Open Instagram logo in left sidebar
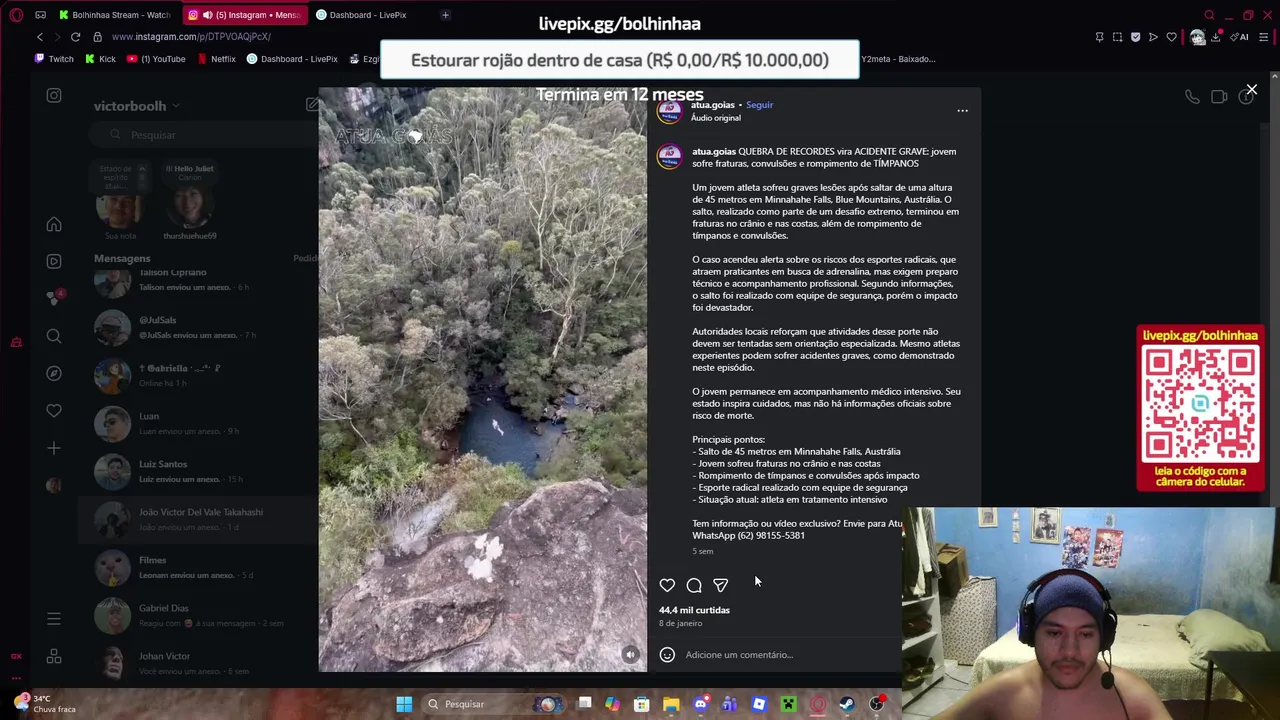 [54, 96]
